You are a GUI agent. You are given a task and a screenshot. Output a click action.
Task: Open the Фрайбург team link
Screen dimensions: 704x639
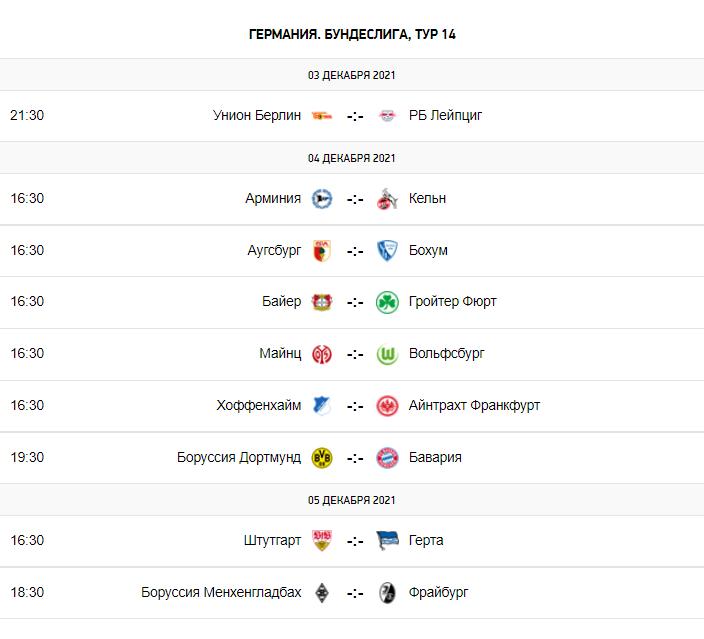(438, 592)
